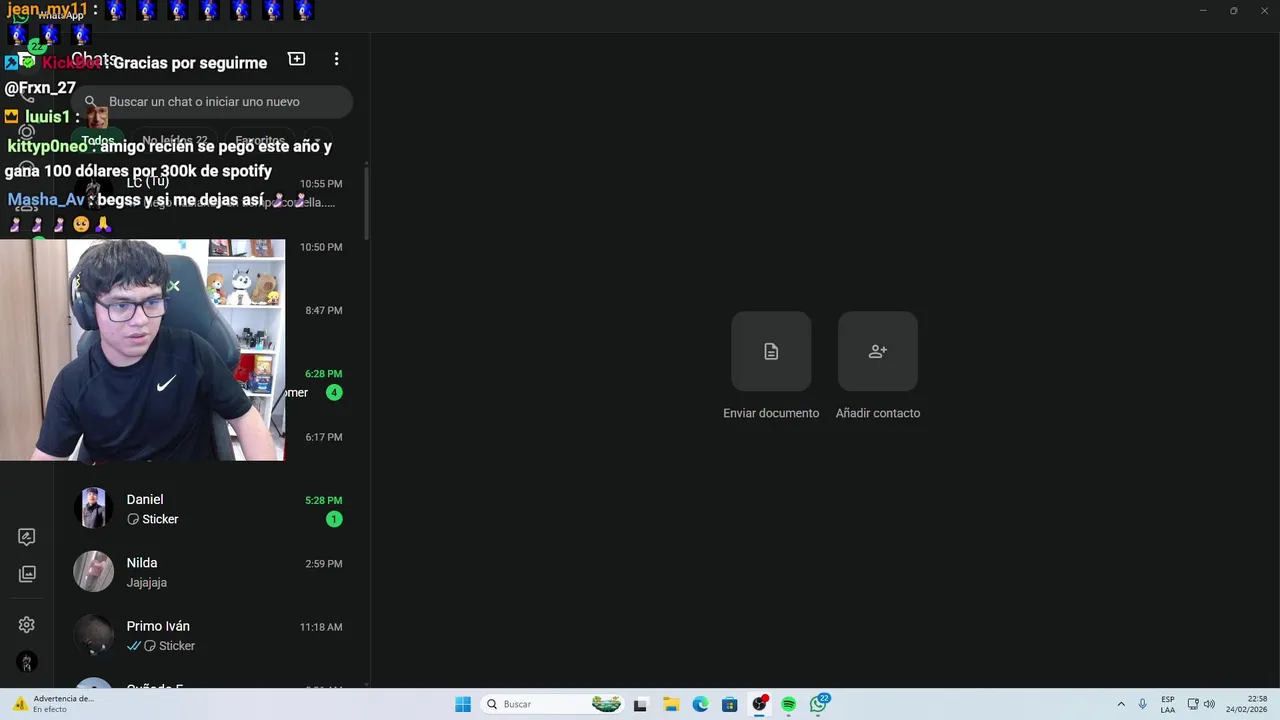
Task: Open the AI image creation sidebar icon
Action: click(x=27, y=537)
